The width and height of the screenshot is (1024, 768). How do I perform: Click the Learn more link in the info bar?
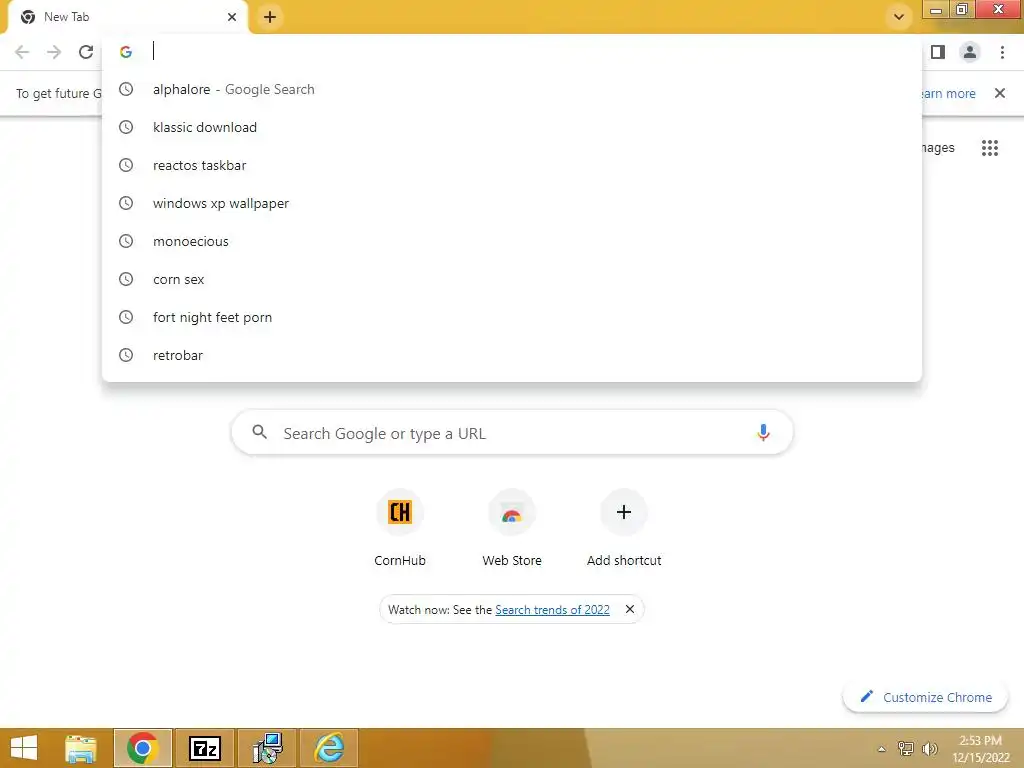point(949,93)
